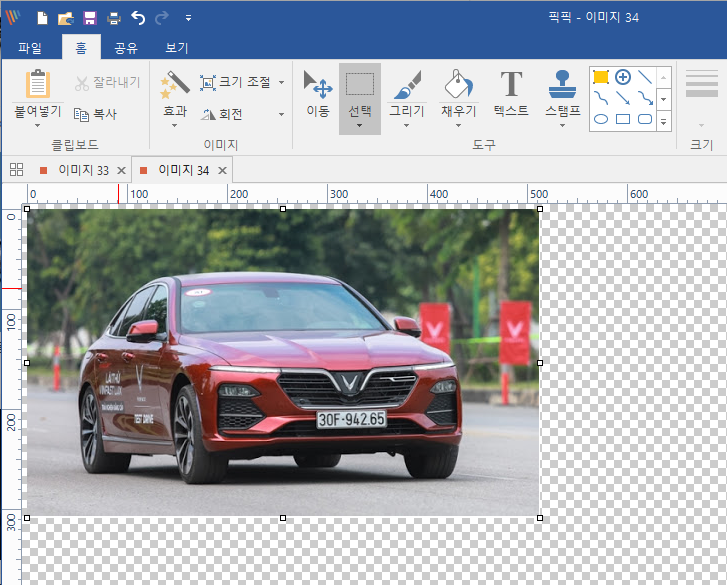Viewport: 727px width, 585px height.
Task: Expand the 크기 조절 dropdown arrow
Action: tap(281, 83)
